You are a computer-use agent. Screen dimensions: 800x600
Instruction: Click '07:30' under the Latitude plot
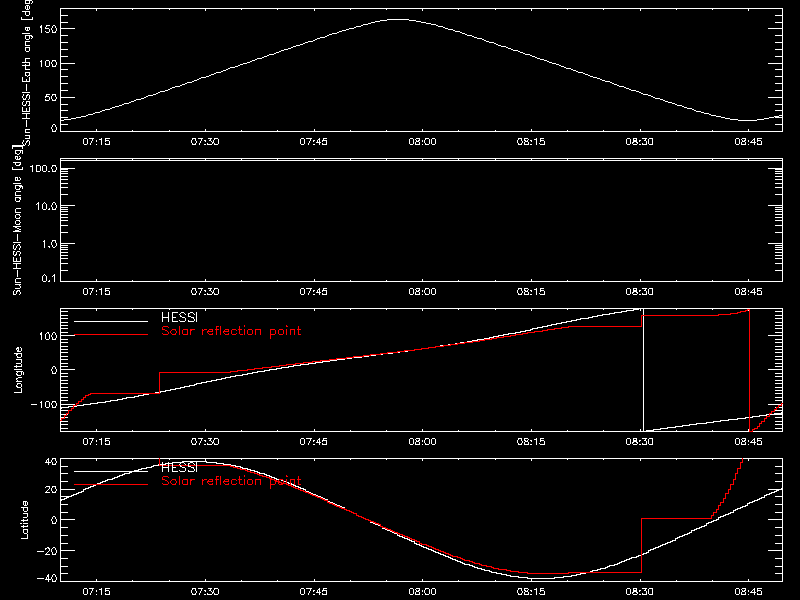coord(205,592)
